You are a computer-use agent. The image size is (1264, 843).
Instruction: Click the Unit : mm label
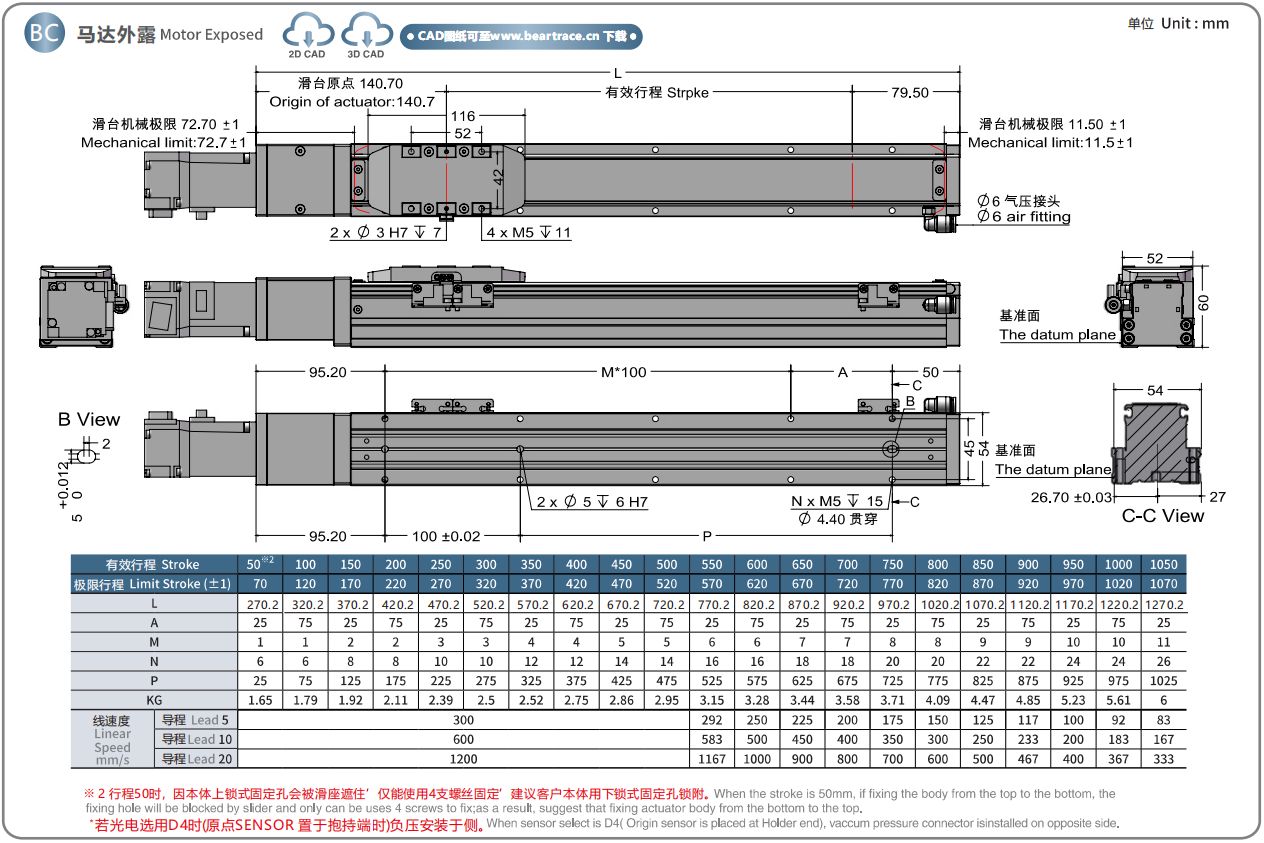pos(1178,24)
